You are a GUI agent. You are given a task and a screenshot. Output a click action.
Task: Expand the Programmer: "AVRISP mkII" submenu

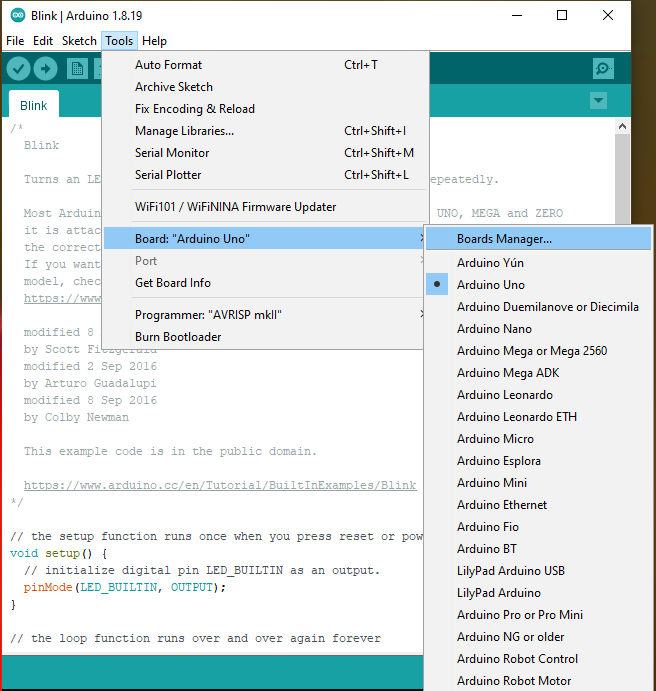[263, 315]
